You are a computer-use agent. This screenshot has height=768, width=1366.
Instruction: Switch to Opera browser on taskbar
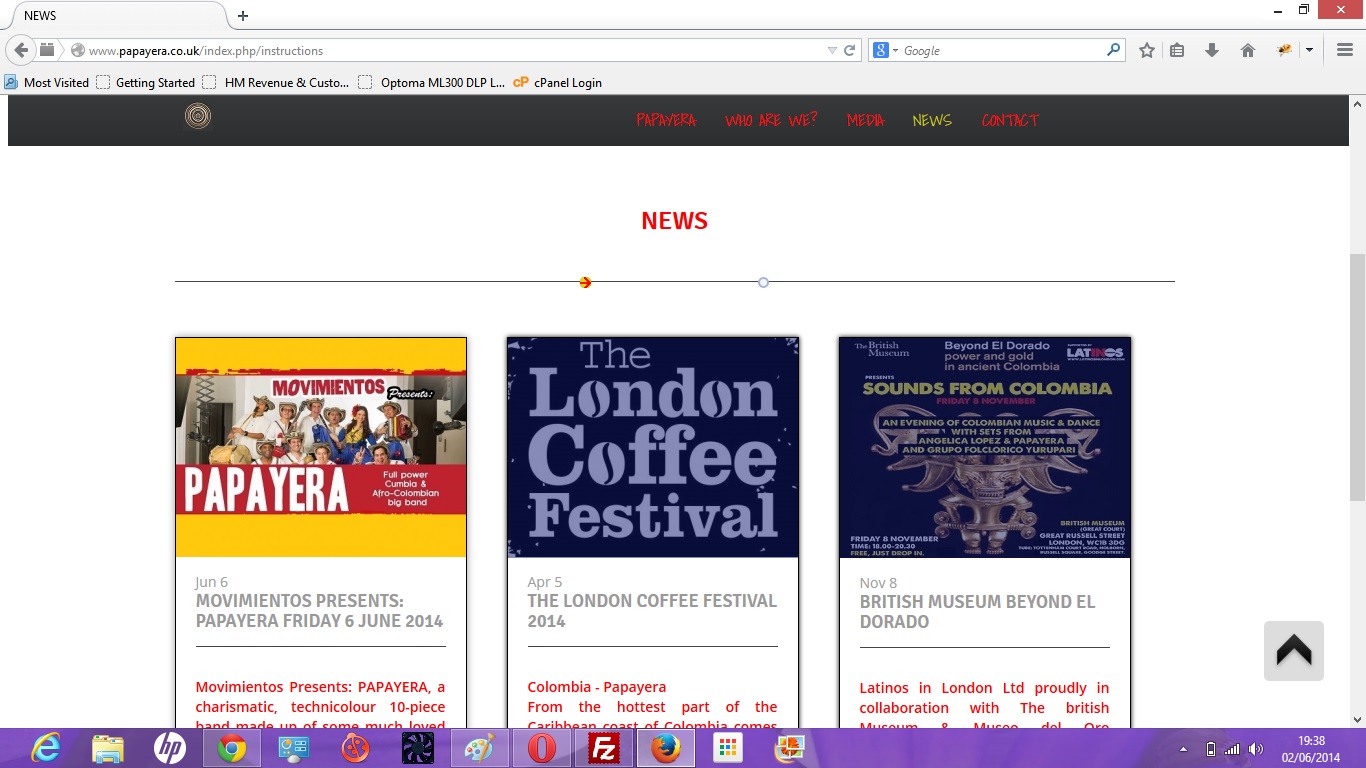[542, 748]
